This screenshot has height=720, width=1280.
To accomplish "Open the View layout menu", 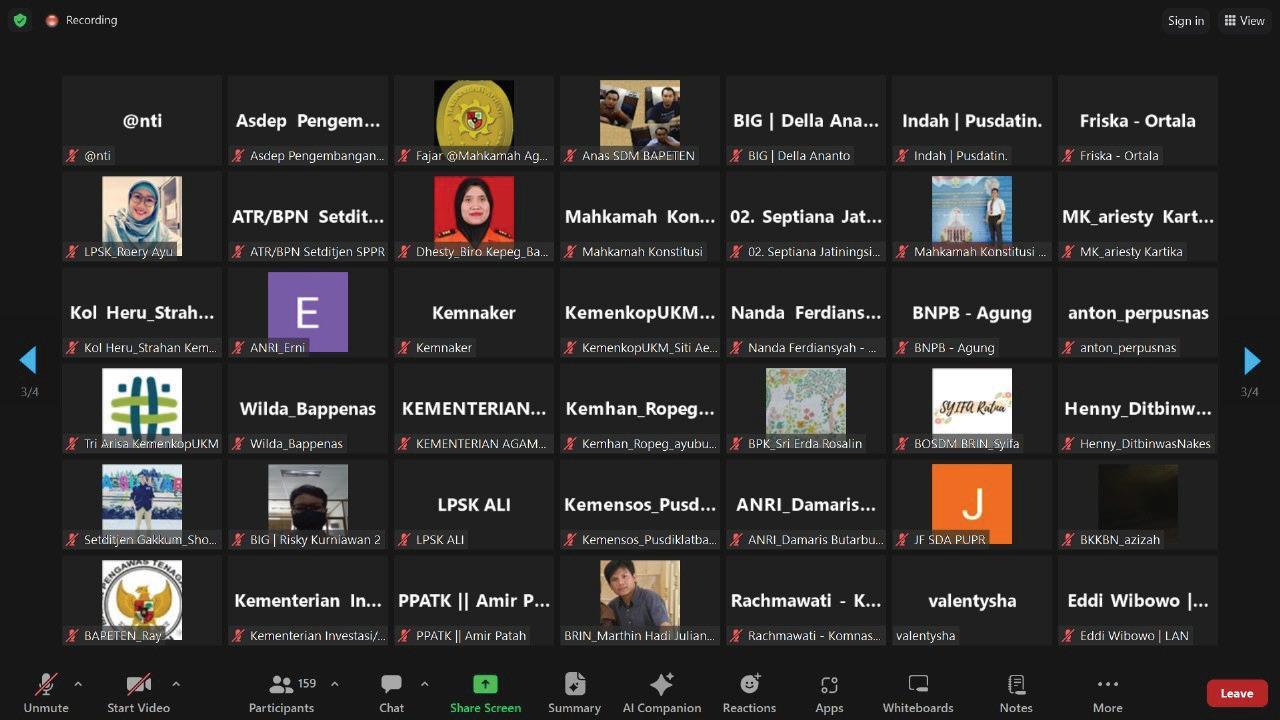I will 1244,20.
